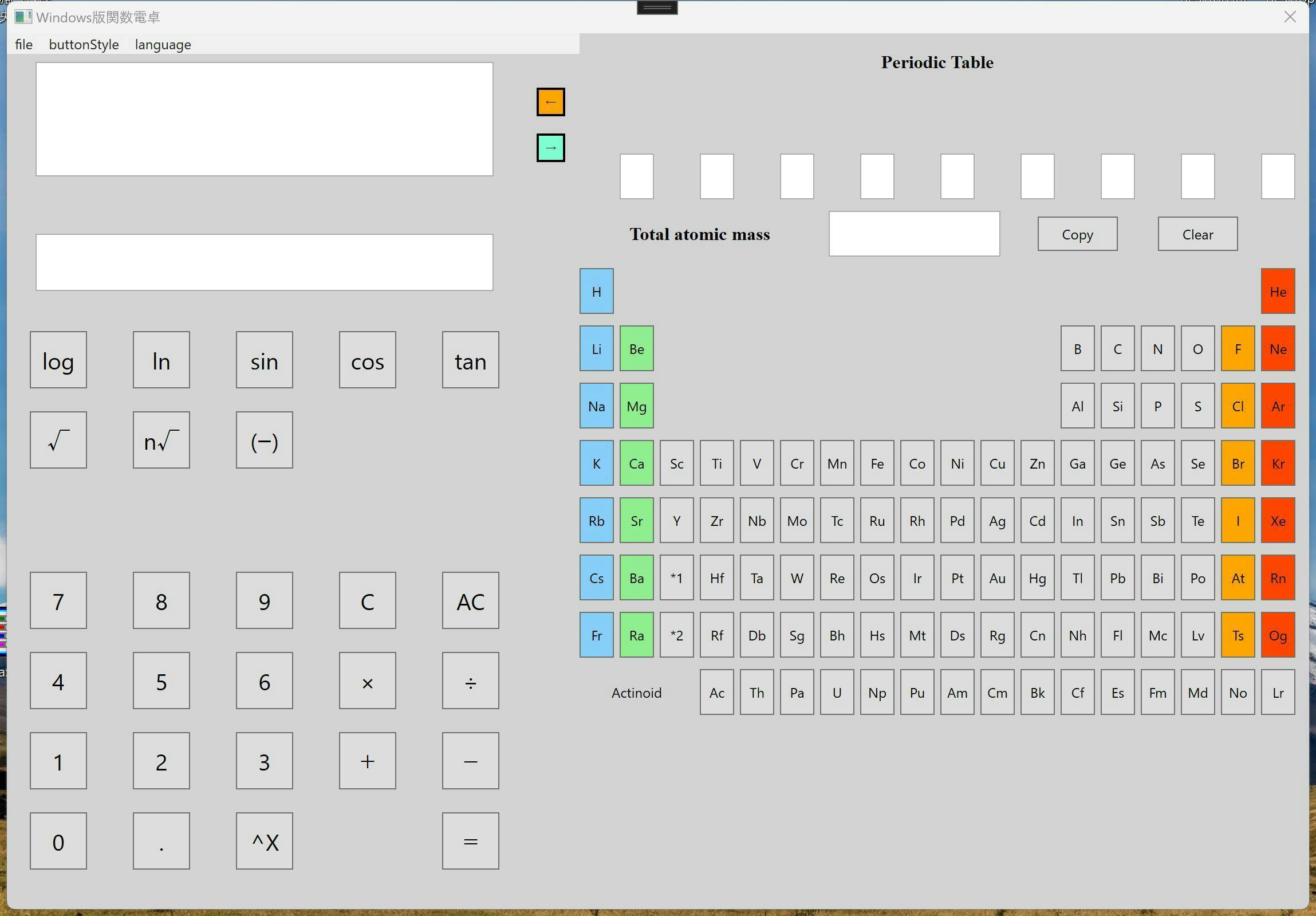Screen dimensions: 1316x916
Task: Open the buttonStyle menu
Action: click(x=84, y=45)
